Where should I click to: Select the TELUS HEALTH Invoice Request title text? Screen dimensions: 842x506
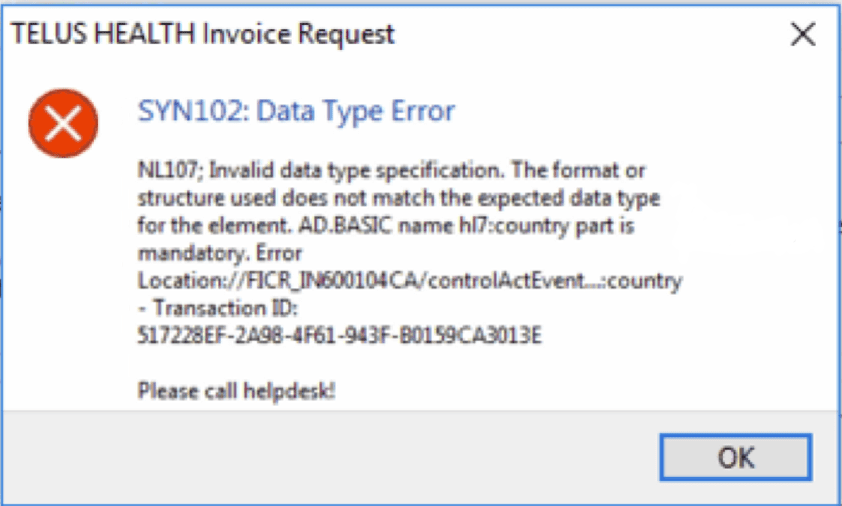[203, 34]
